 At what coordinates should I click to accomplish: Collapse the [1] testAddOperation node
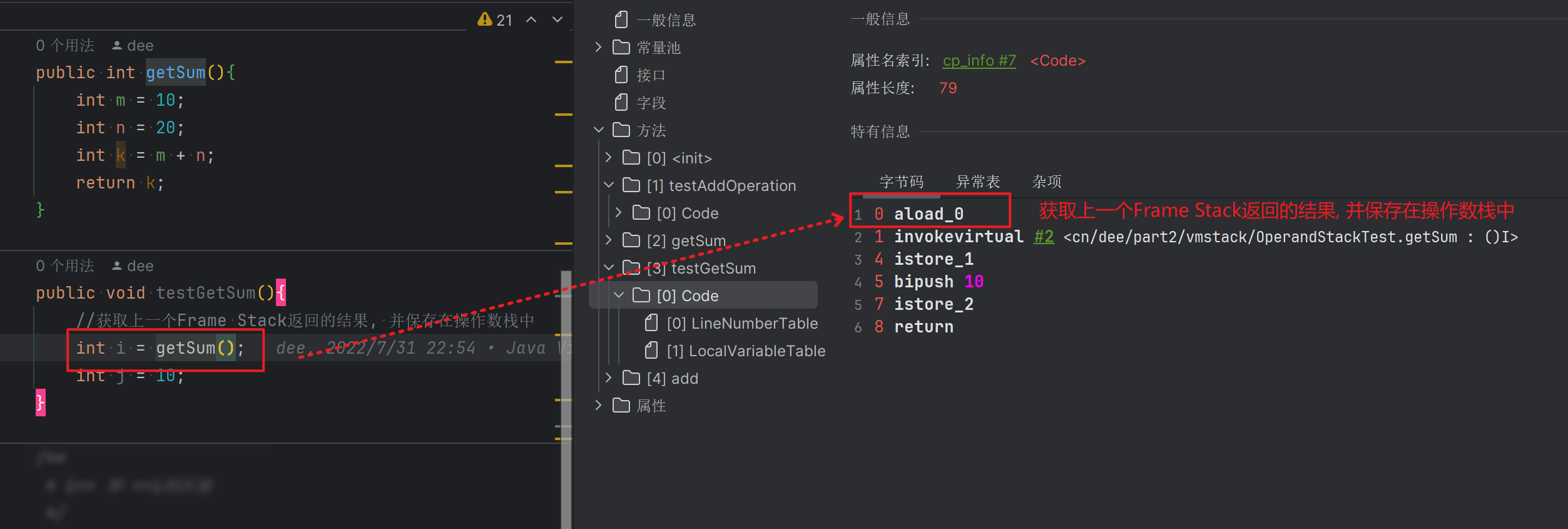click(608, 185)
